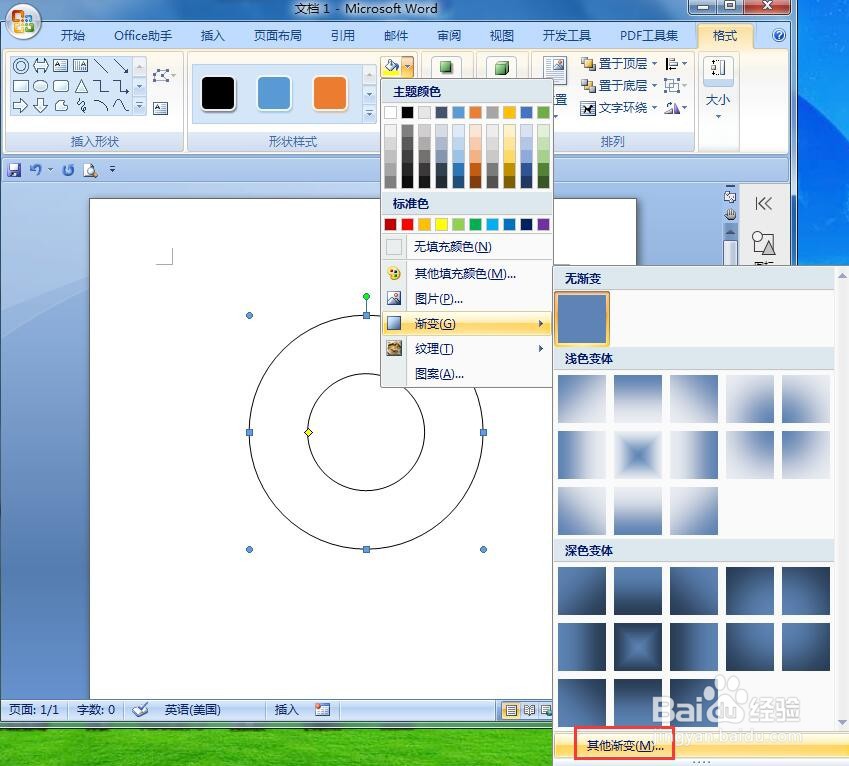Pick the orange shape style swatch
This screenshot has width=849, height=766.
coord(330,93)
